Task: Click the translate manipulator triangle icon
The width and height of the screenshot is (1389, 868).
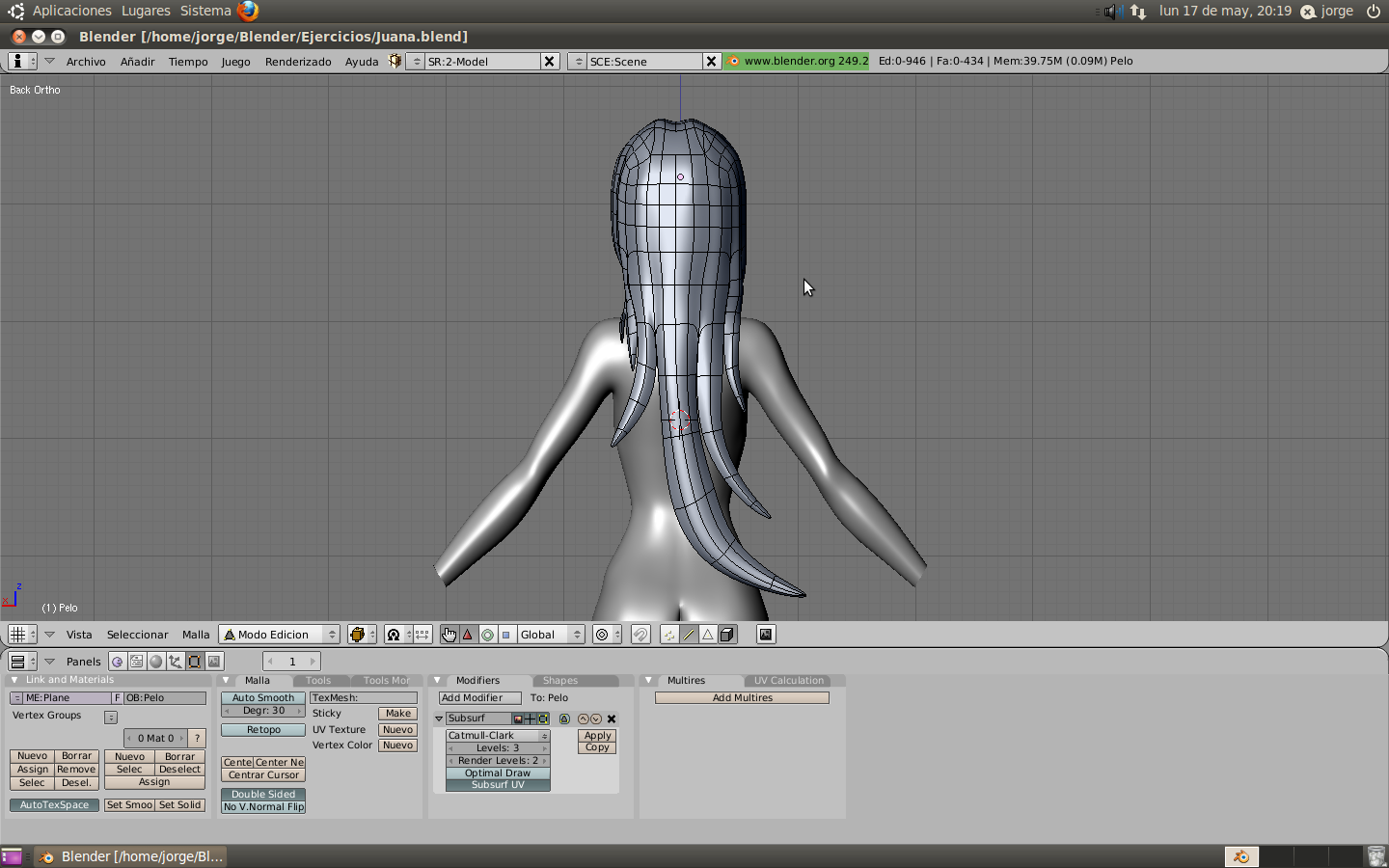Action: (468, 635)
